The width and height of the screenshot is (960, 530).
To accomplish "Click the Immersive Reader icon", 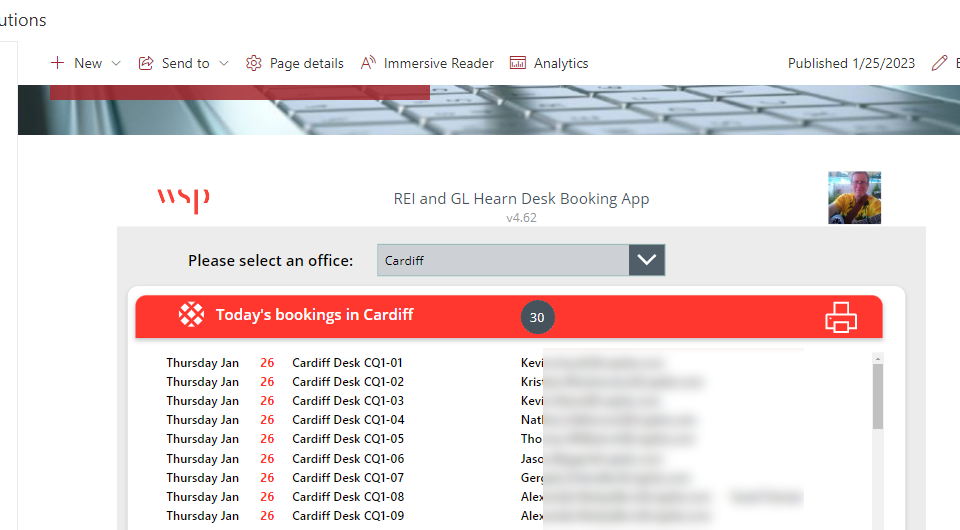I will (368, 62).
